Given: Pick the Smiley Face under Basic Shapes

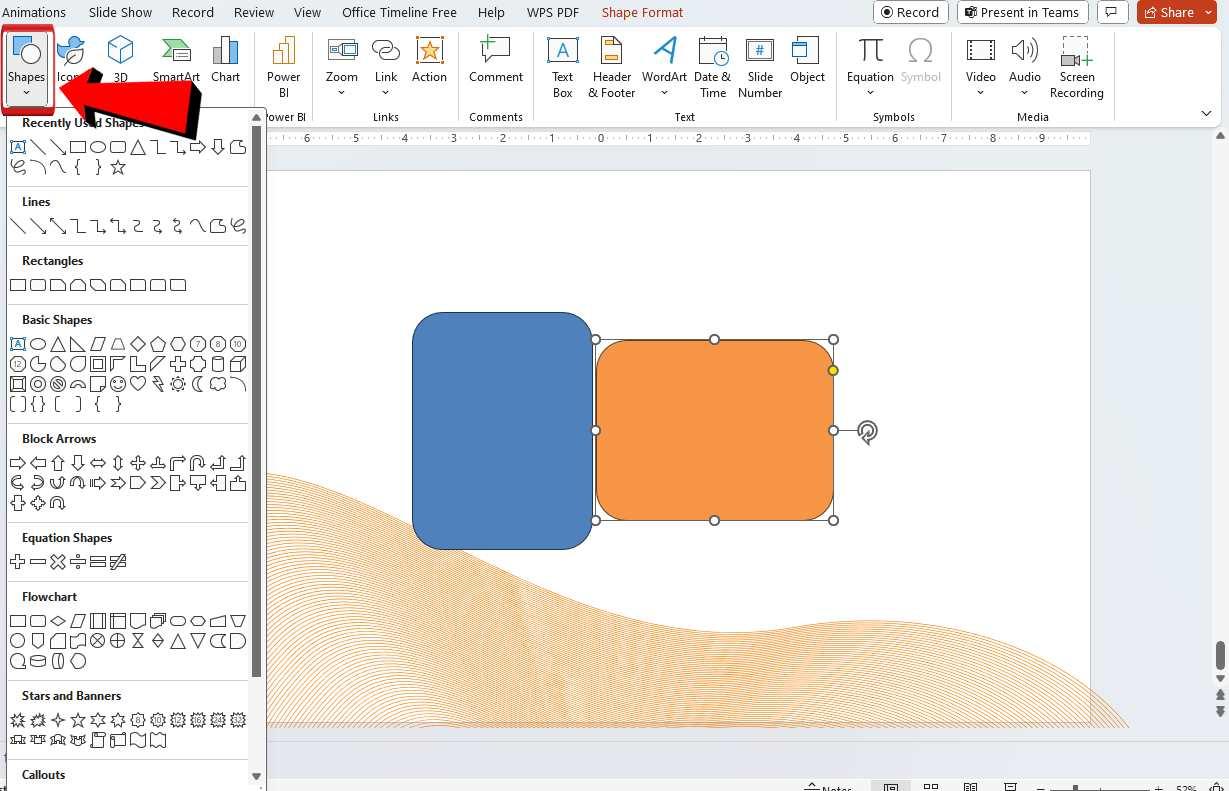Looking at the screenshot, I should [x=118, y=384].
